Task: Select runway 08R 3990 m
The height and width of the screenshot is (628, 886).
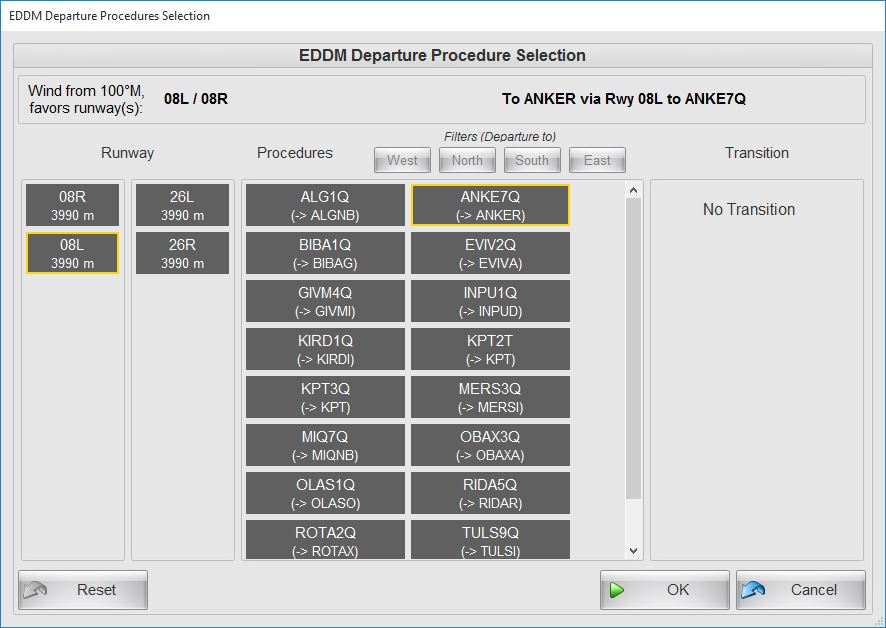Action: coord(72,205)
